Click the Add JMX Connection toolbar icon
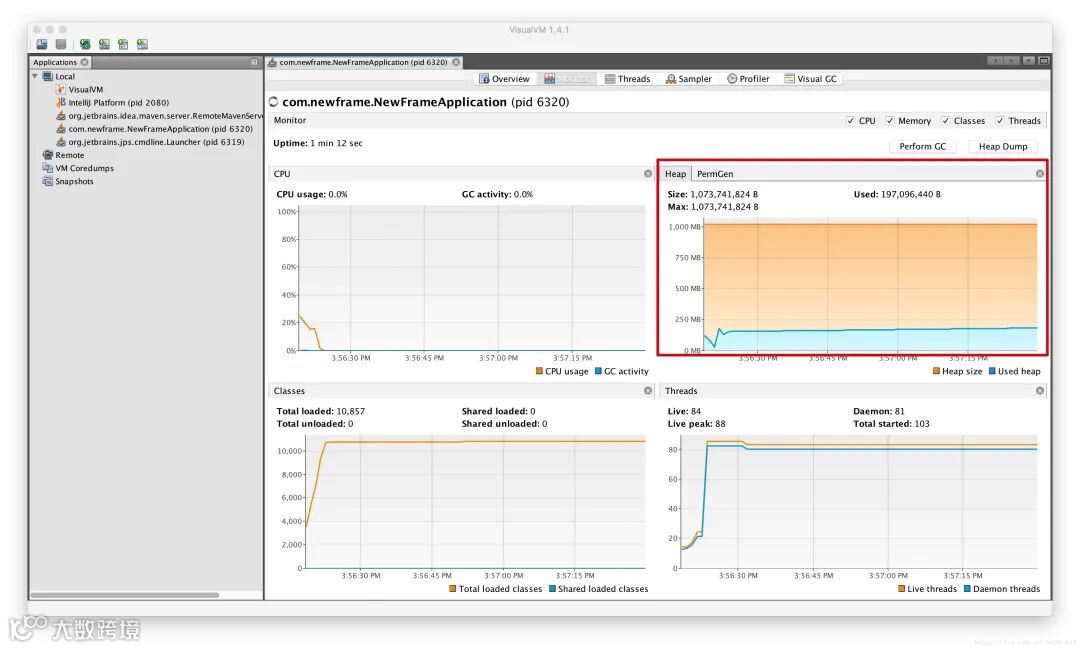The height and width of the screenshot is (649, 1080). 85,44
